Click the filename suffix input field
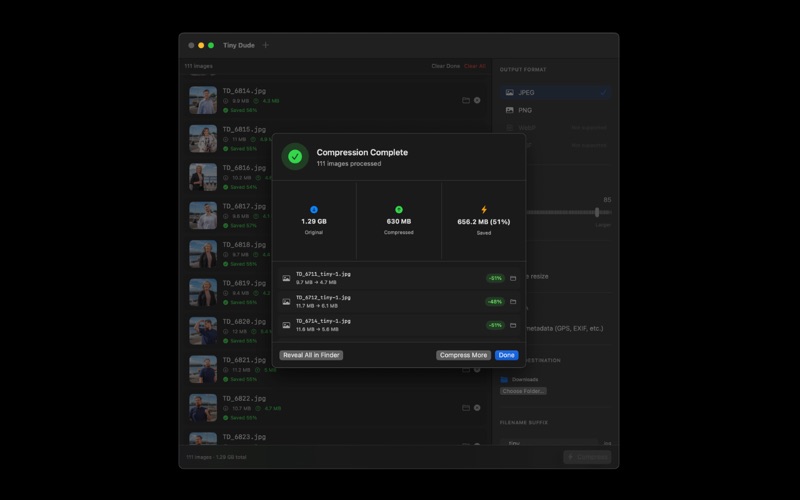Viewport: 800px width, 500px height. click(548, 442)
